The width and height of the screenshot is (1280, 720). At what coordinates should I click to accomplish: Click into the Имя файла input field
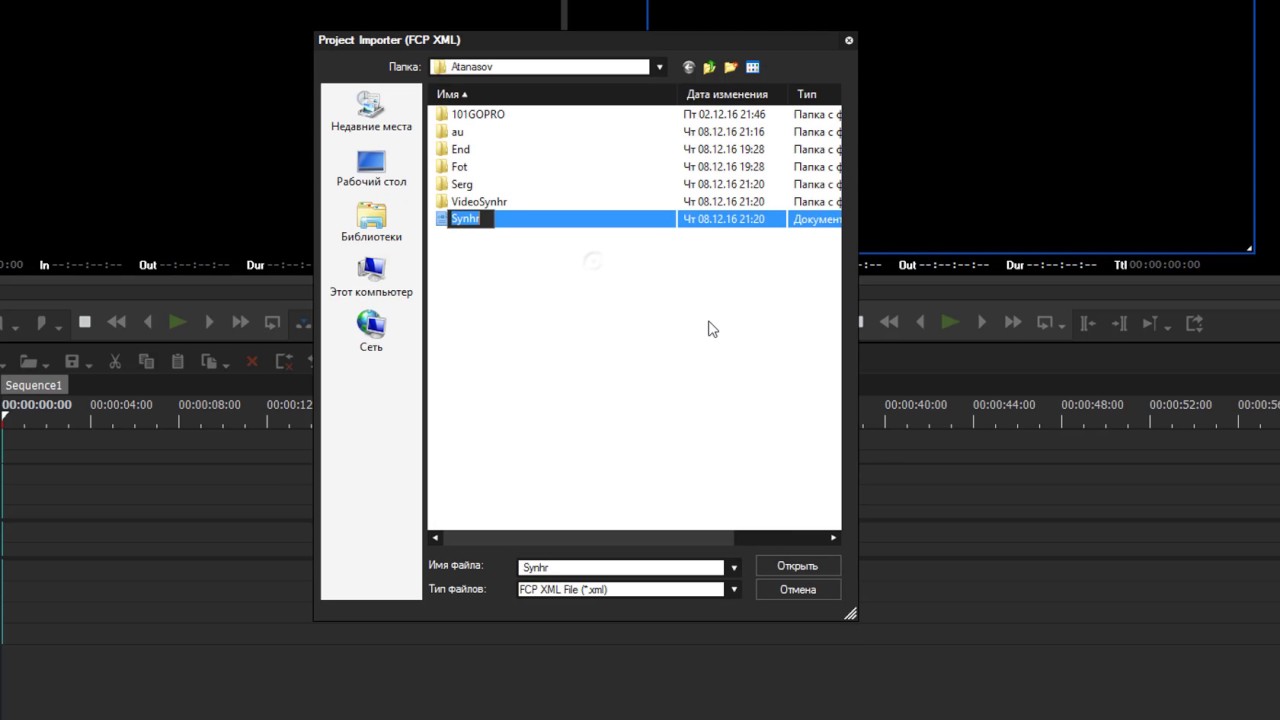621,567
